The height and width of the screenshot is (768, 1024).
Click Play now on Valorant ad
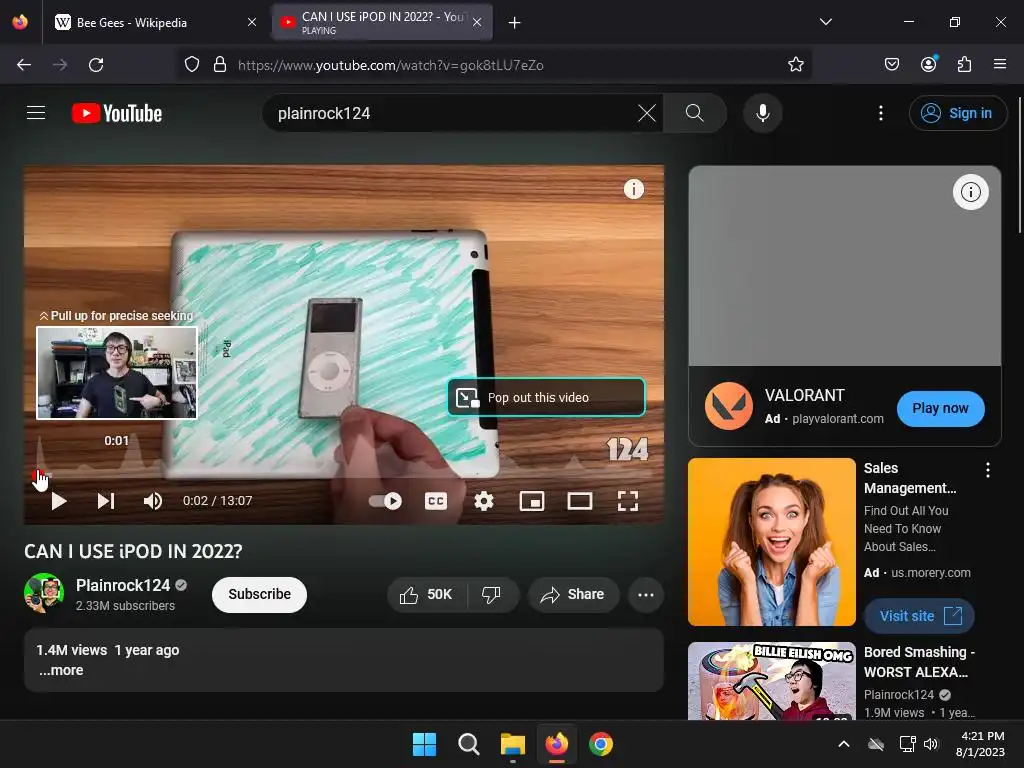(940, 409)
